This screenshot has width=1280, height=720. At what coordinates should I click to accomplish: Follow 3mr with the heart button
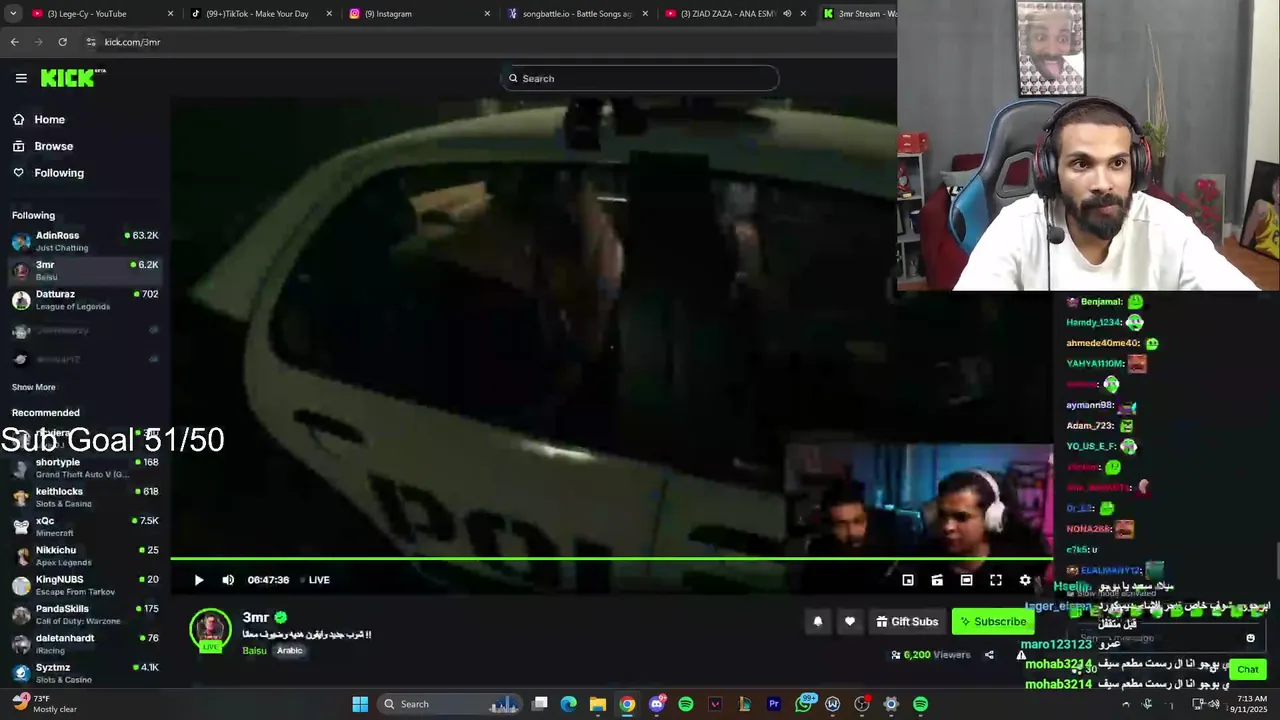(850, 622)
